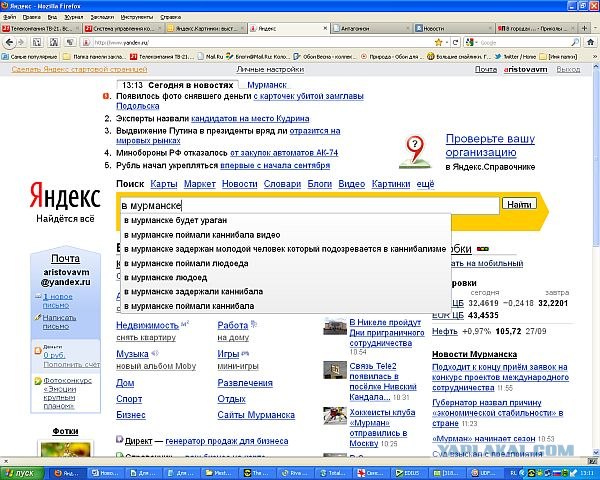Open 'Сайты Мурманска' link
This screenshot has width=600, height=480.
coord(256,415)
